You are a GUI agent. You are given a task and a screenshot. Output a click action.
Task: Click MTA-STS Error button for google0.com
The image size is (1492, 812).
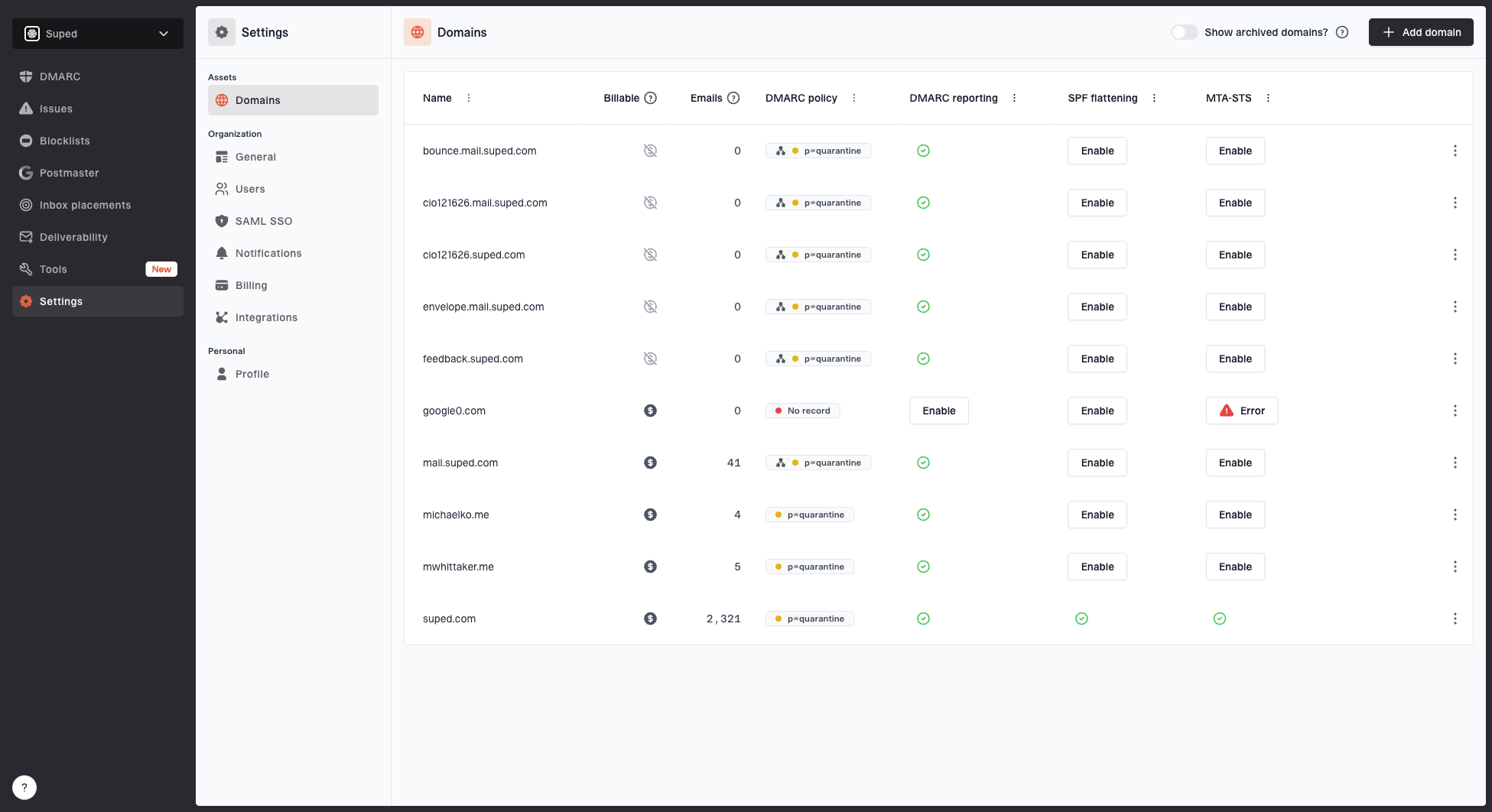[1242, 411]
